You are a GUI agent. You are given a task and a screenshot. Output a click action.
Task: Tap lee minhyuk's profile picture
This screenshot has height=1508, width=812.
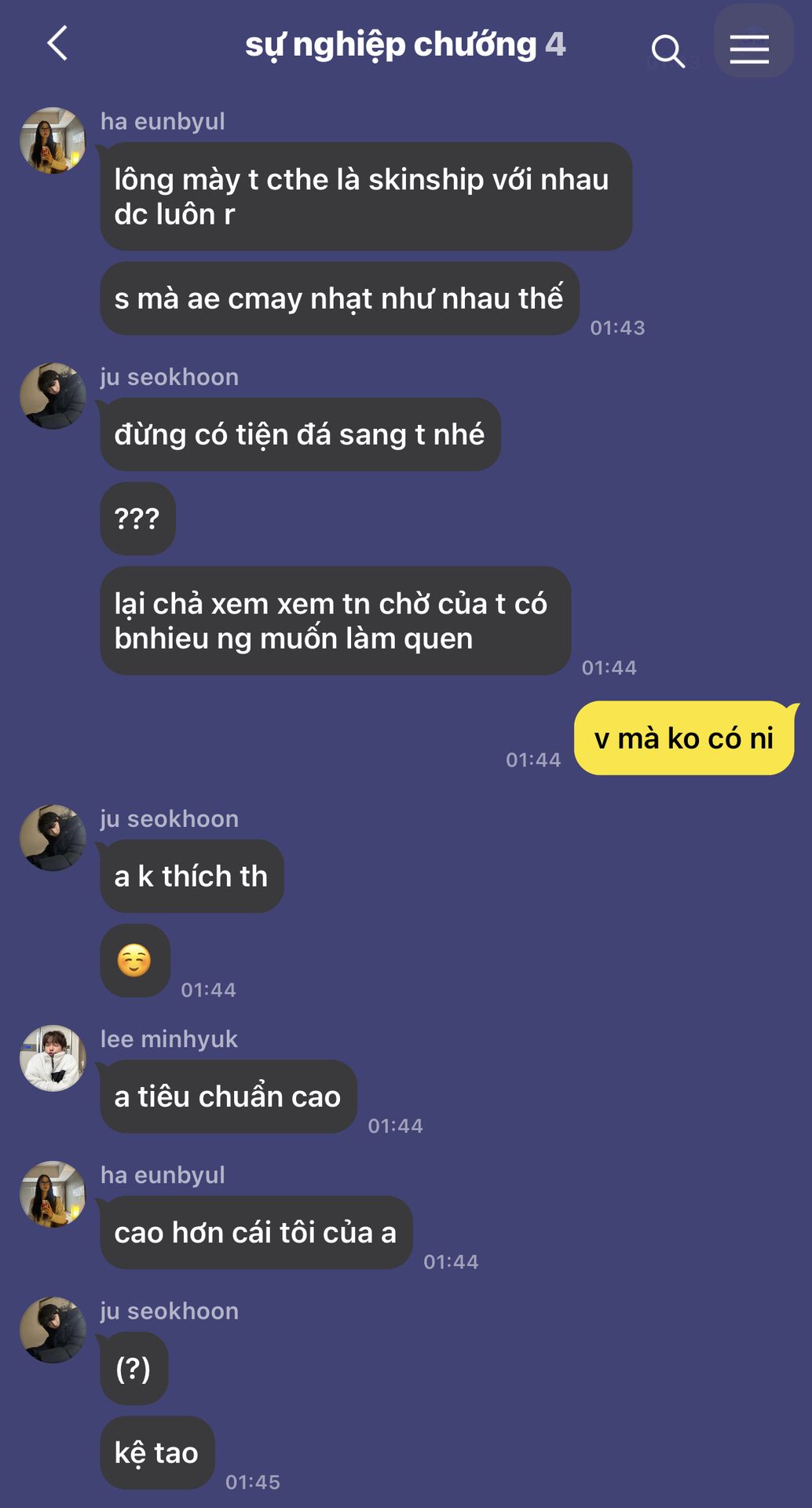[x=53, y=1058]
